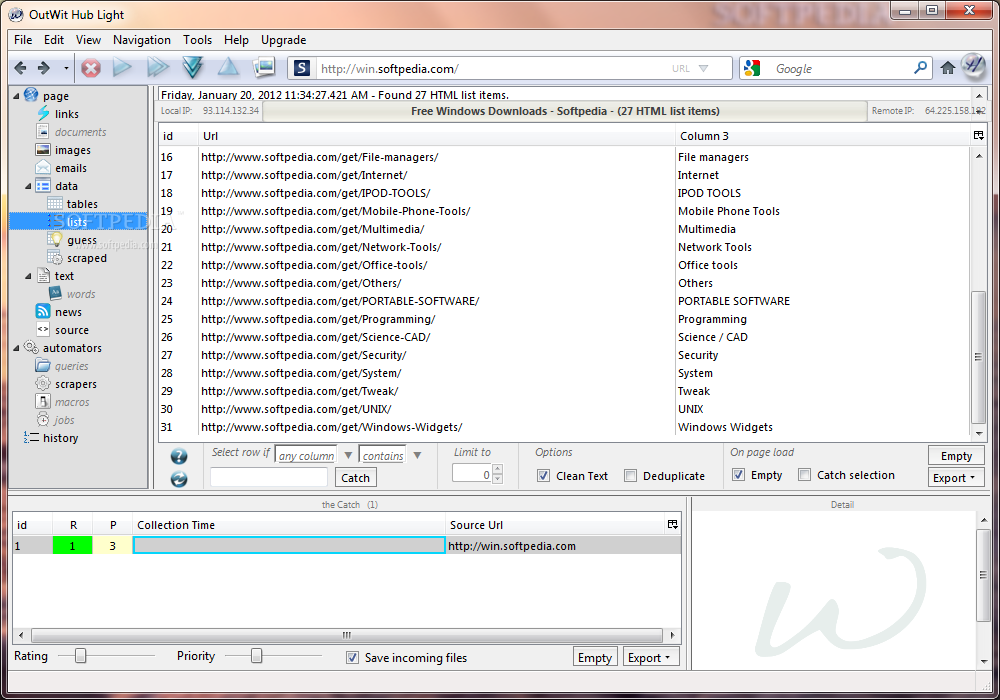This screenshot has height=700, width=1000.
Task: Adjust the Rating slider
Action: tap(80, 655)
